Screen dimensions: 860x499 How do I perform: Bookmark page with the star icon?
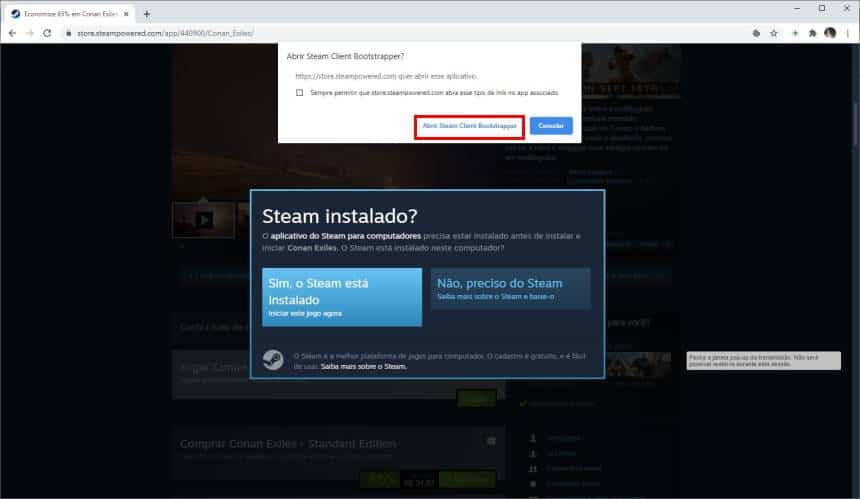pos(774,33)
